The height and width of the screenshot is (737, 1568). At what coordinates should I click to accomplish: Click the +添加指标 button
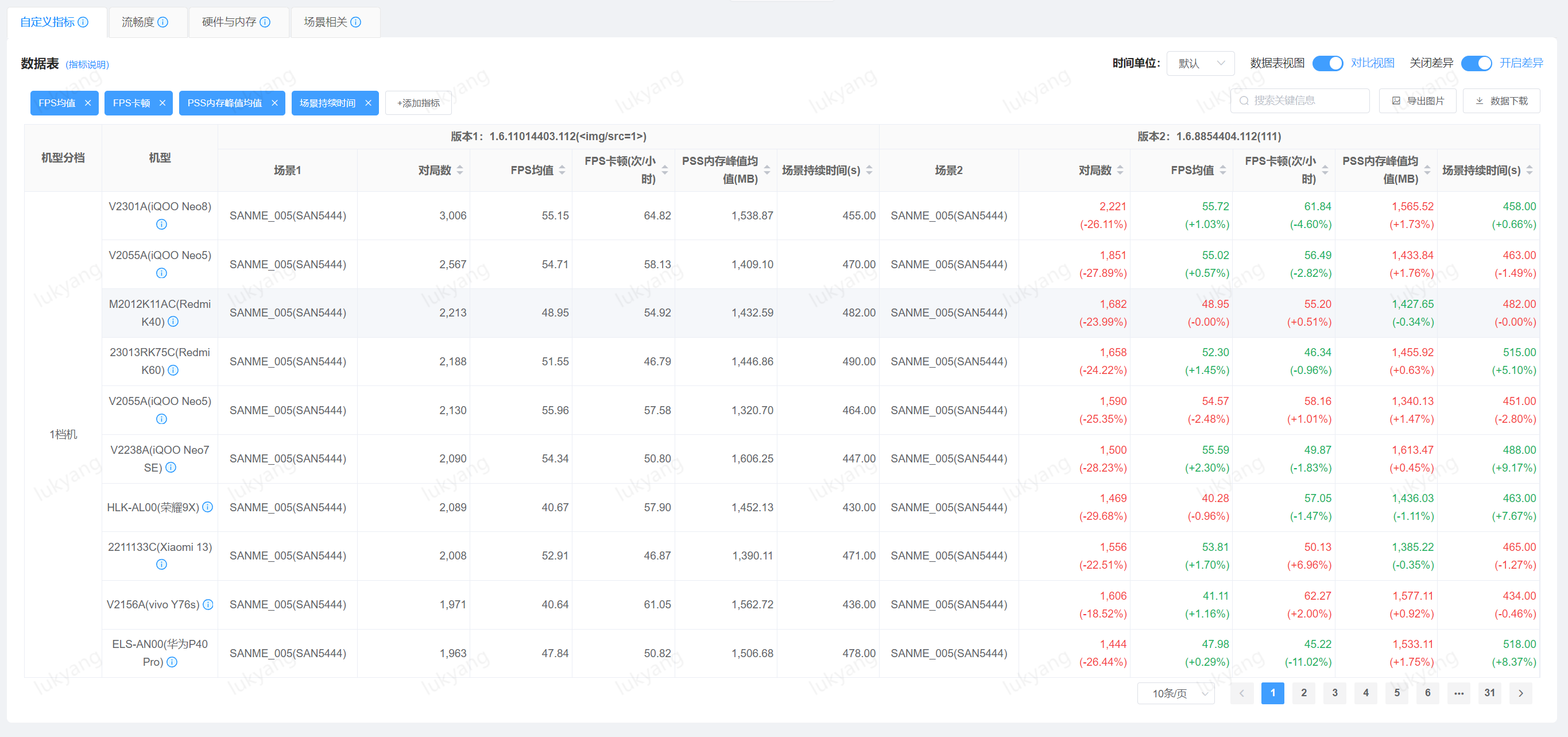point(418,103)
